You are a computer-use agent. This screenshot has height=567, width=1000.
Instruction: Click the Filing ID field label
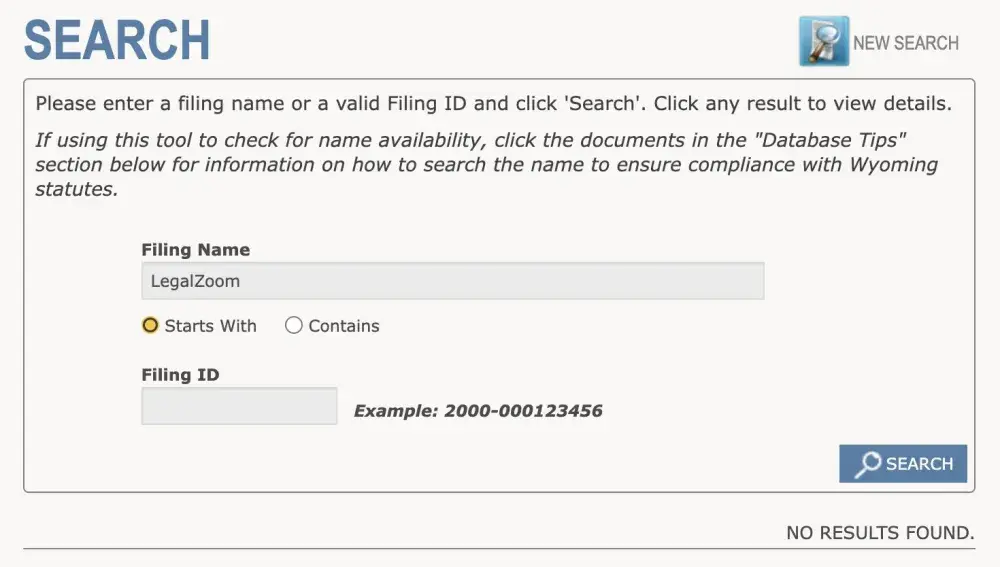[x=180, y=375]
